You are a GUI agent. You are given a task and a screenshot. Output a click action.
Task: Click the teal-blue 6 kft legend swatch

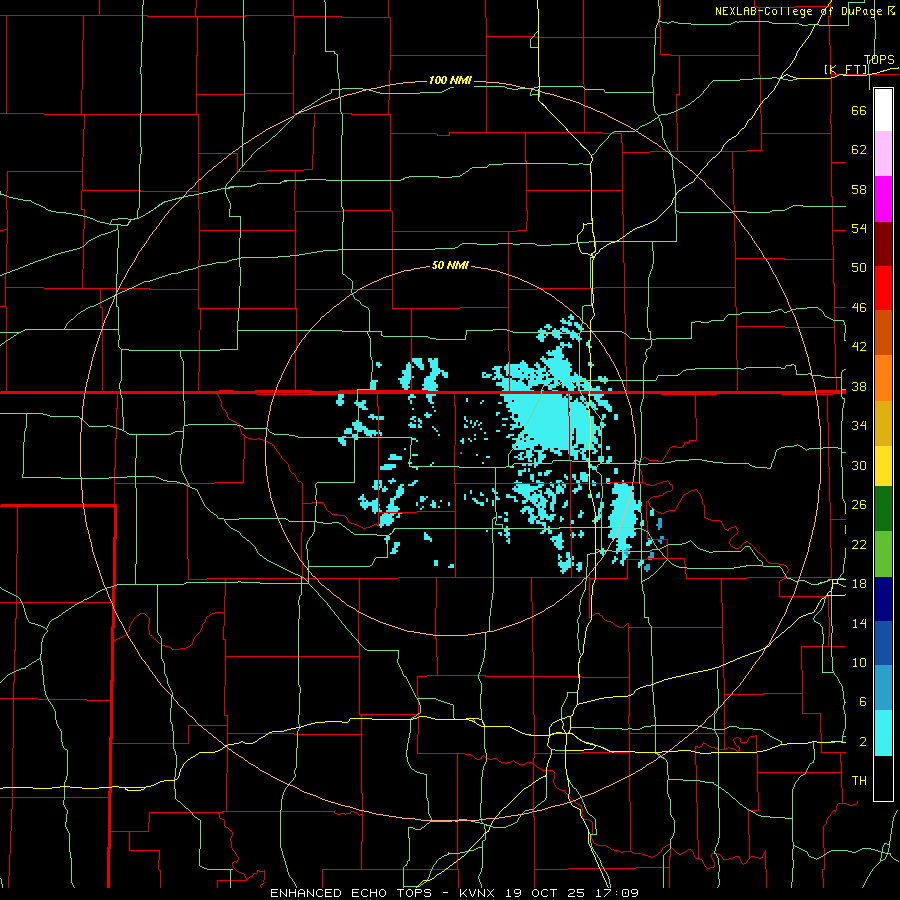click(883, 688)
